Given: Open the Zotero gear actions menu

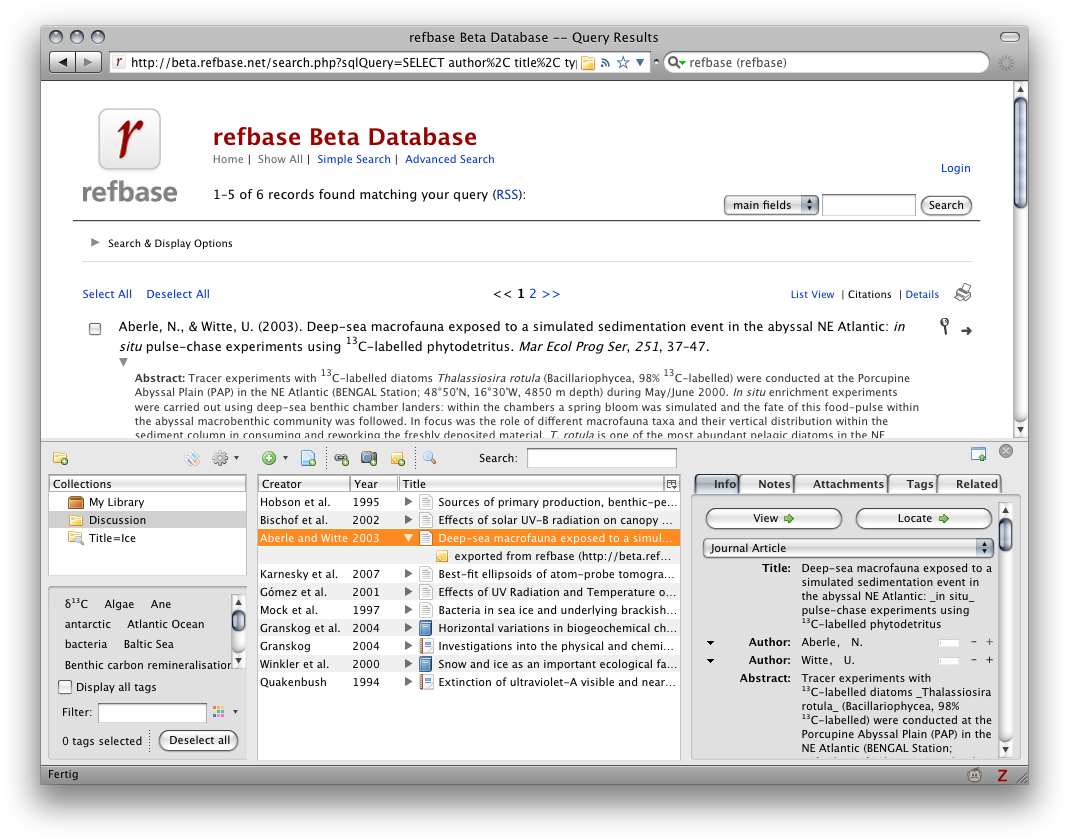Looking at the screenshot, I should [x=224, y=458].
